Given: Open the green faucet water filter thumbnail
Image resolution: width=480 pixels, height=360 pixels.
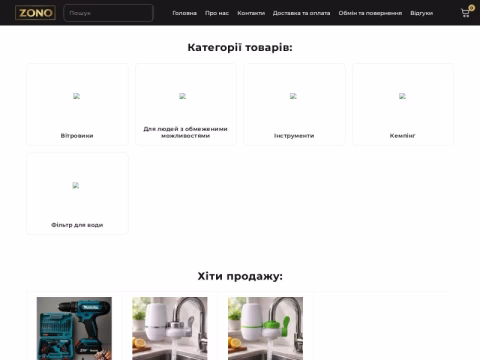Looking at the screenshot, I should (265, 328).
